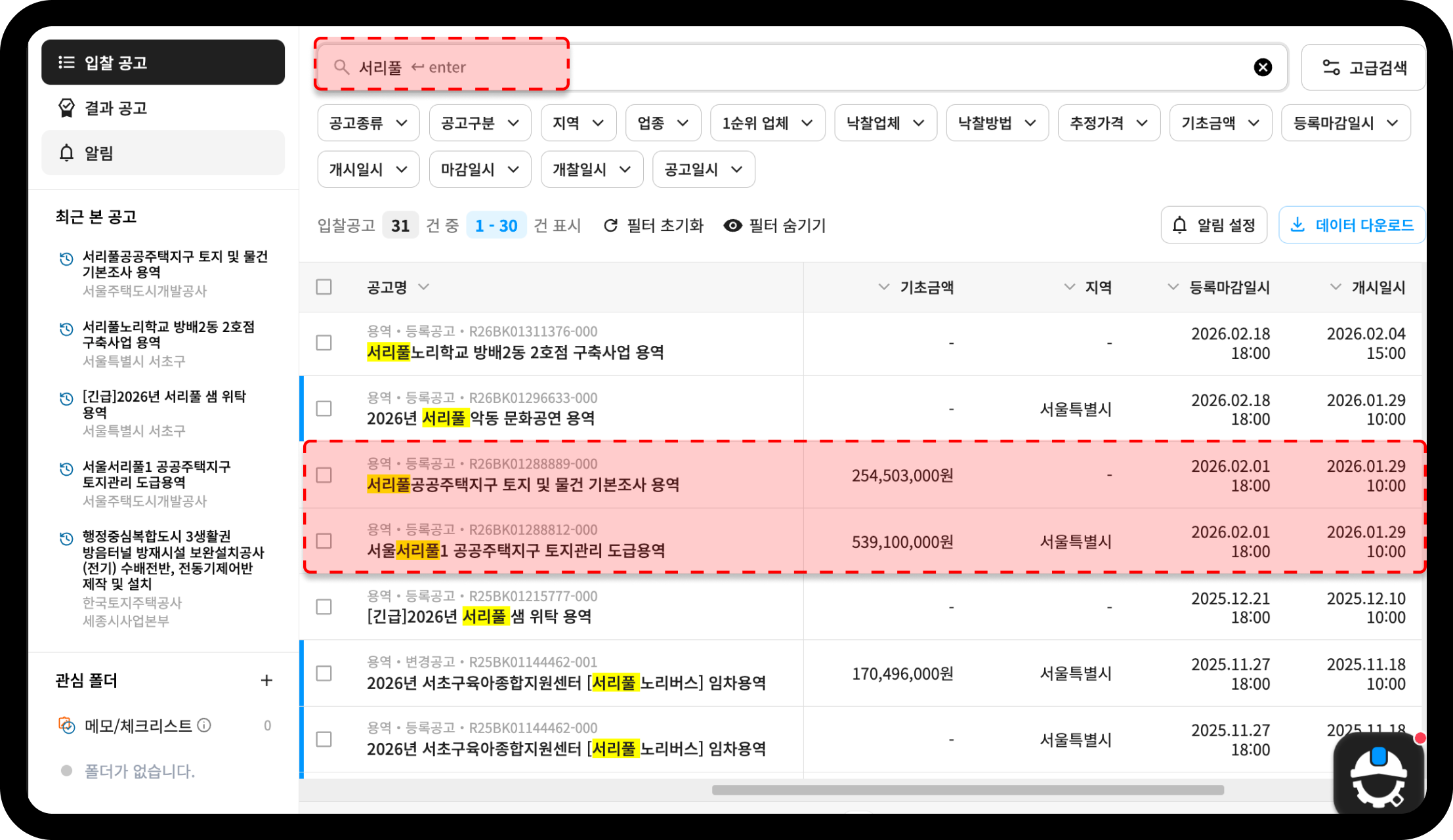Image resolution: width=1453 pixels, height=840 pixels.
Task: Open the 마감일시 filter dropdown
Action: click(480, 169)
